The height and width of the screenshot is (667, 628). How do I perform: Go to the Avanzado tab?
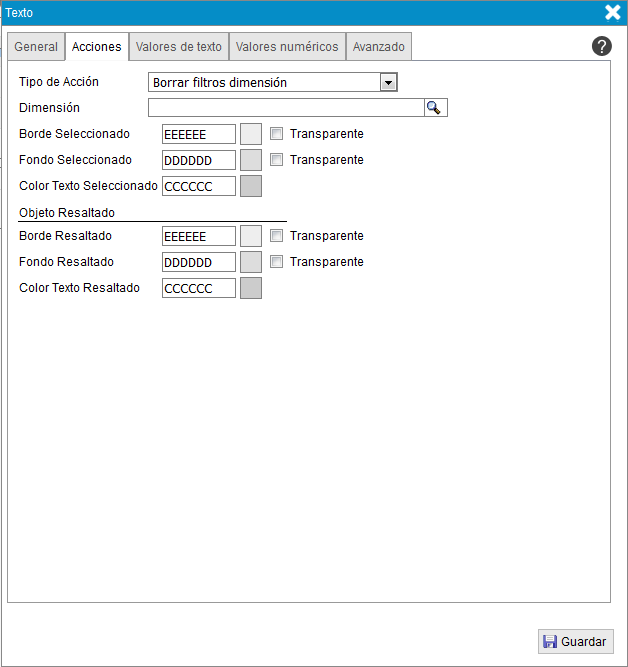pyautogui.click(x=379, y=47)
